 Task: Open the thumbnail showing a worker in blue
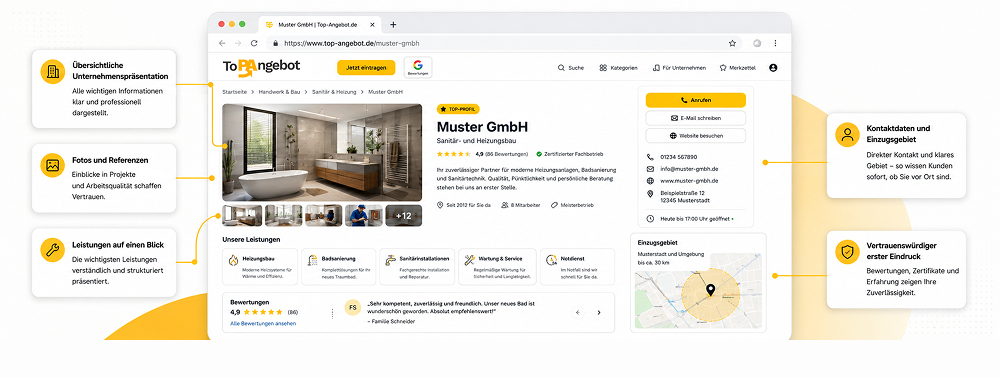(x=364, y=215)
